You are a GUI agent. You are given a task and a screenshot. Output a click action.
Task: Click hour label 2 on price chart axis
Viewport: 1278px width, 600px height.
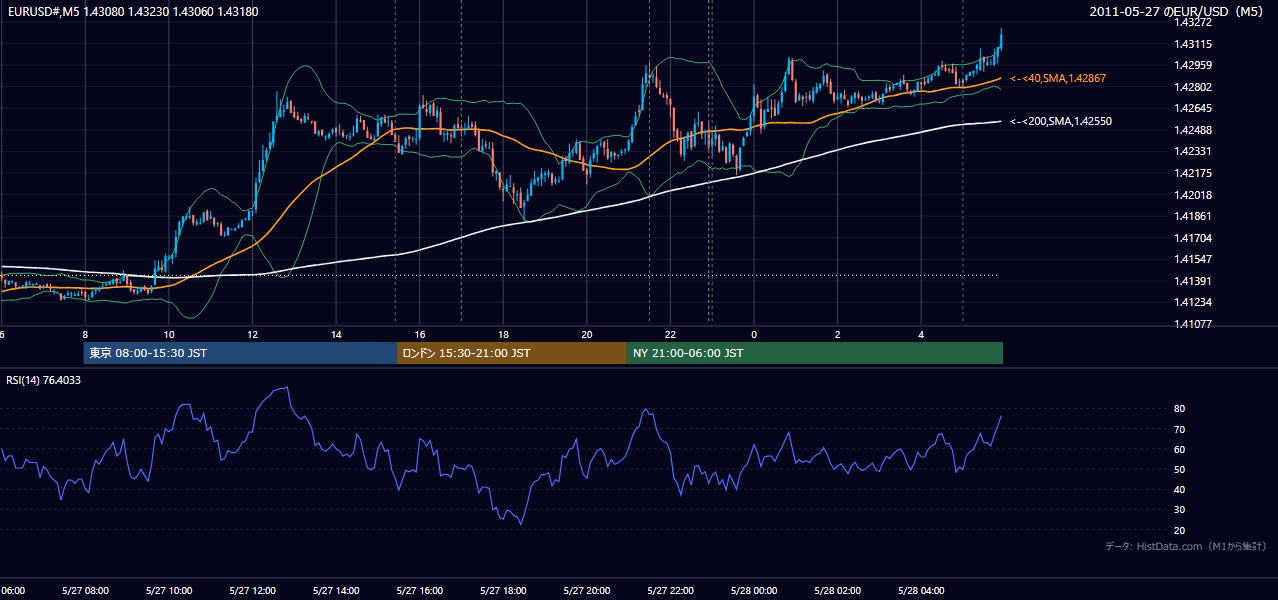click(838, 334)
